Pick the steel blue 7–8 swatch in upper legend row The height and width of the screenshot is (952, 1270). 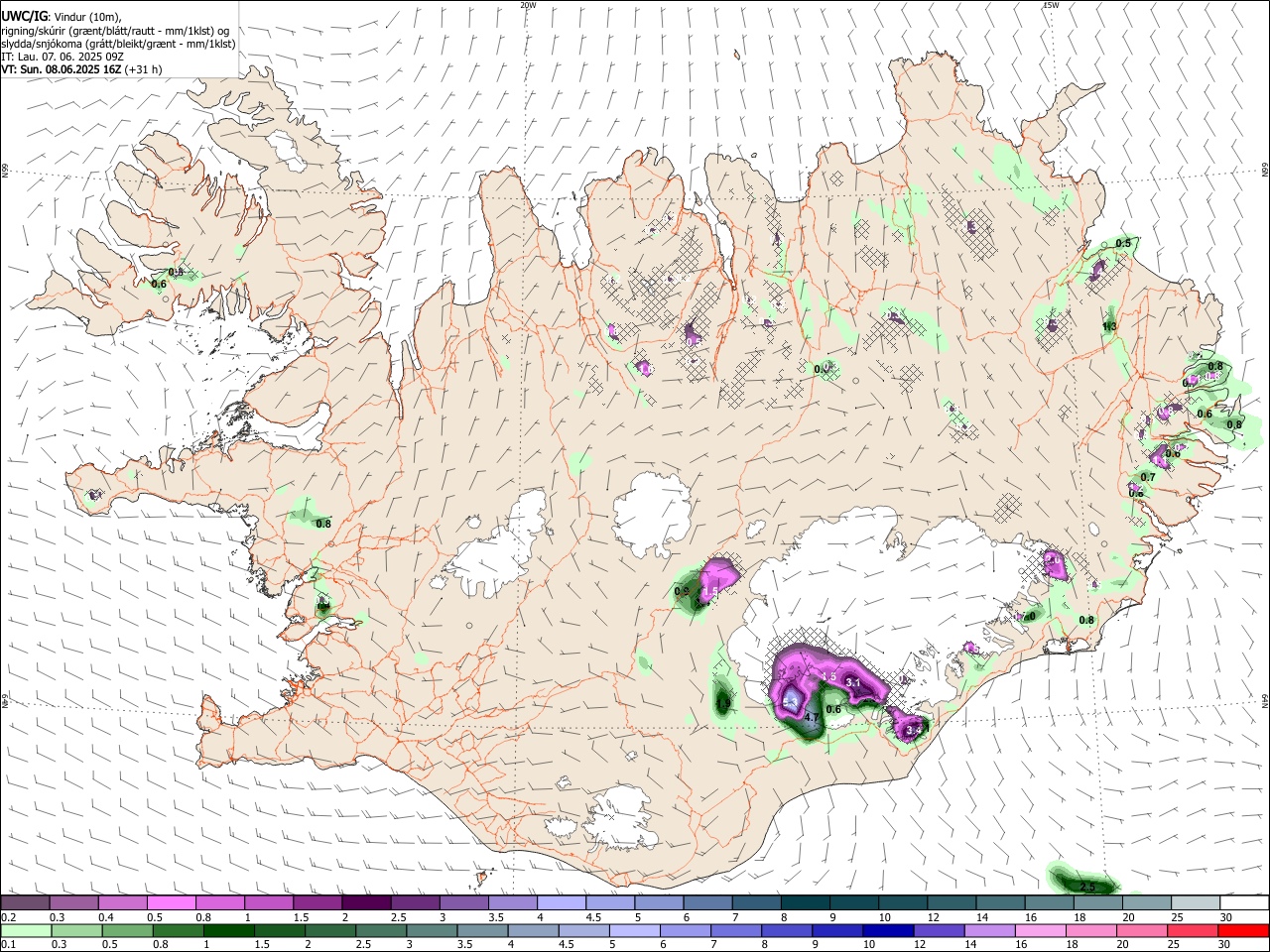tap(757, 902)
